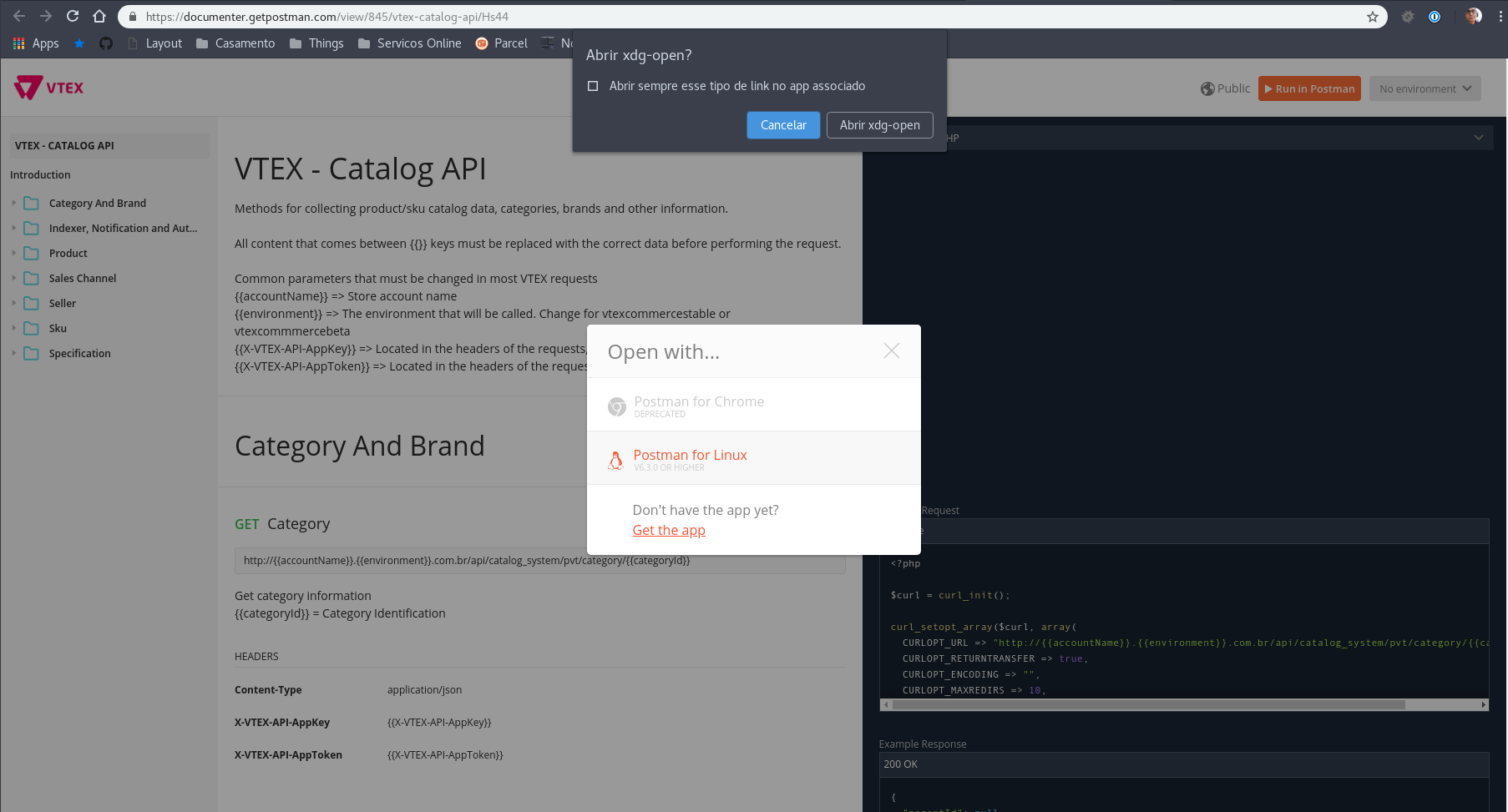The height and width of the screenshot is (812, 1508).
Task: Click the GET Category request title
Action: (x=282, y=523)
